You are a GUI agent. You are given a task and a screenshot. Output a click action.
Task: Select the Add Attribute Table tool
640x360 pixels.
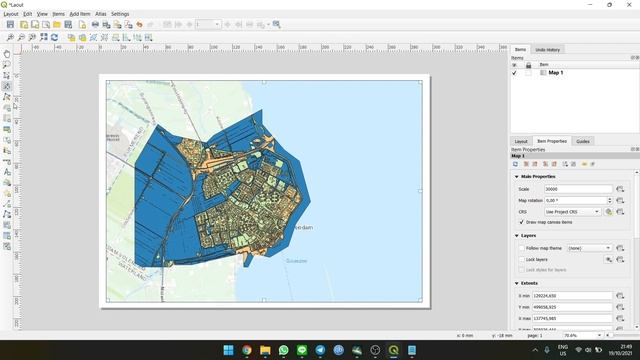[7, 236]
